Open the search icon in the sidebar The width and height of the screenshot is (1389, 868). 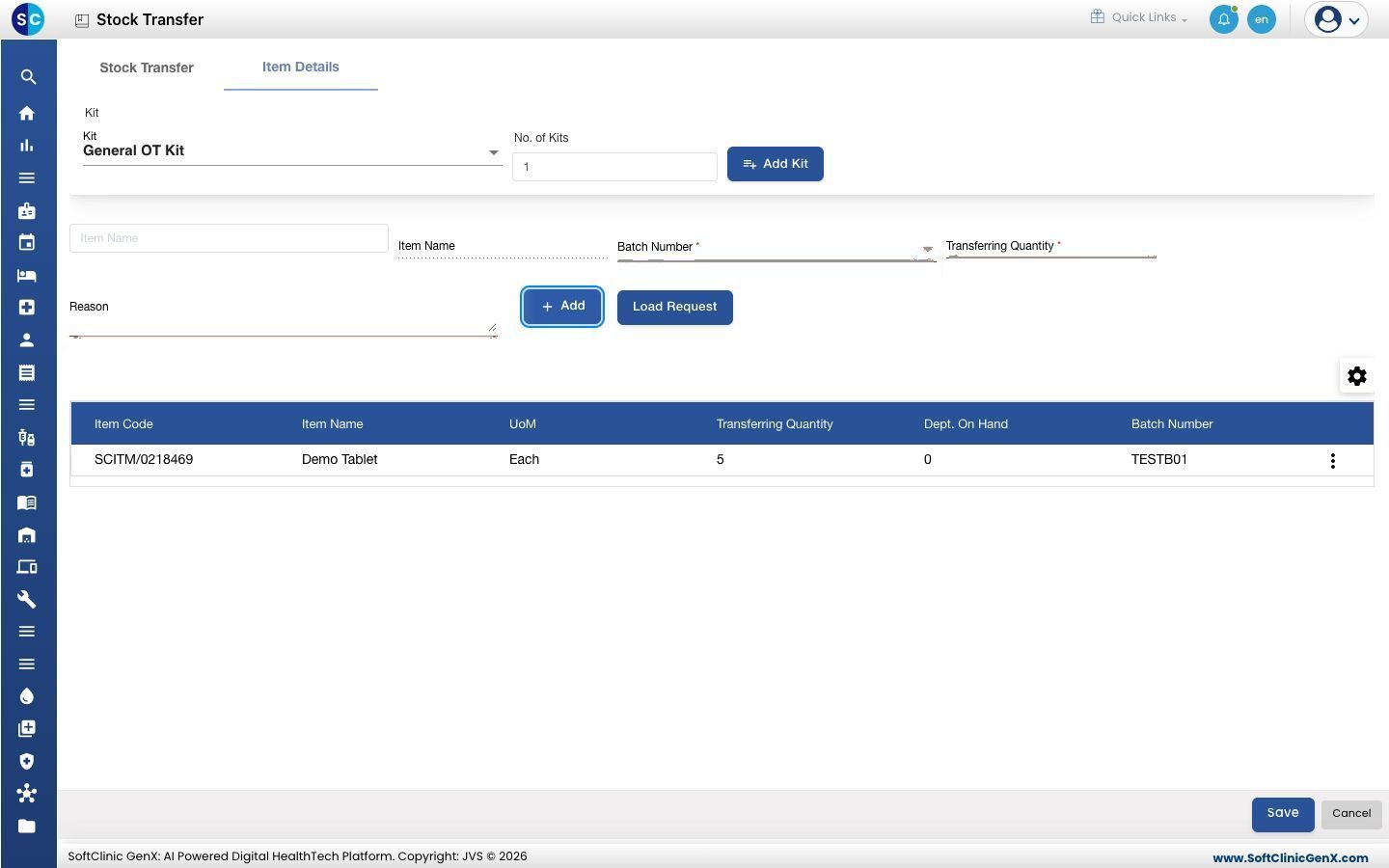(28, 77)
